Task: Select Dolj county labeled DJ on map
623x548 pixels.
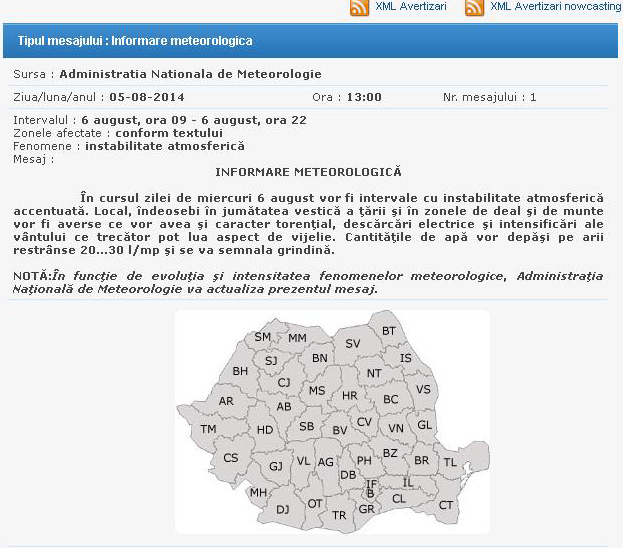Action: [283, 509]
